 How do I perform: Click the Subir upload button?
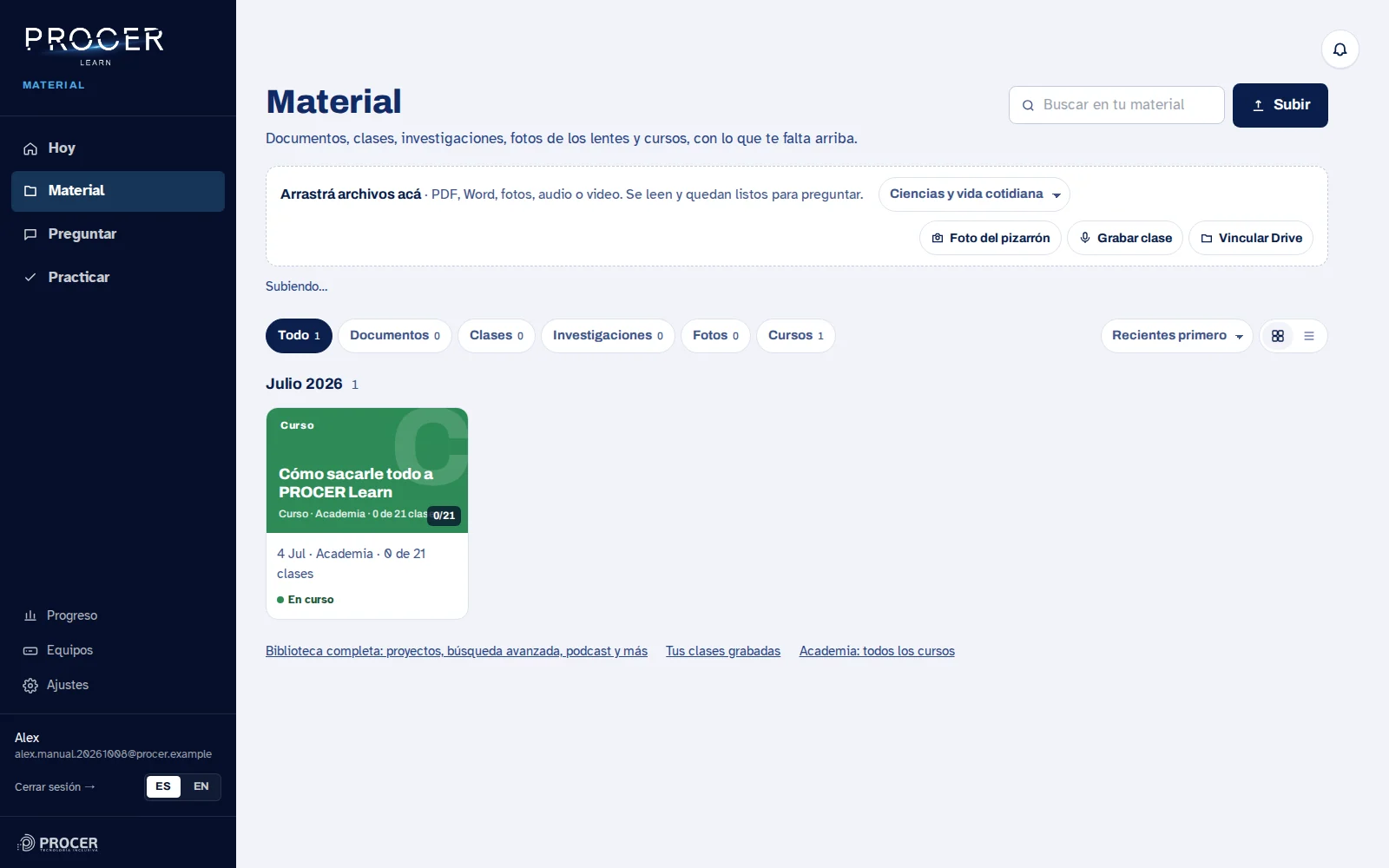click(x=1280, y=105)
